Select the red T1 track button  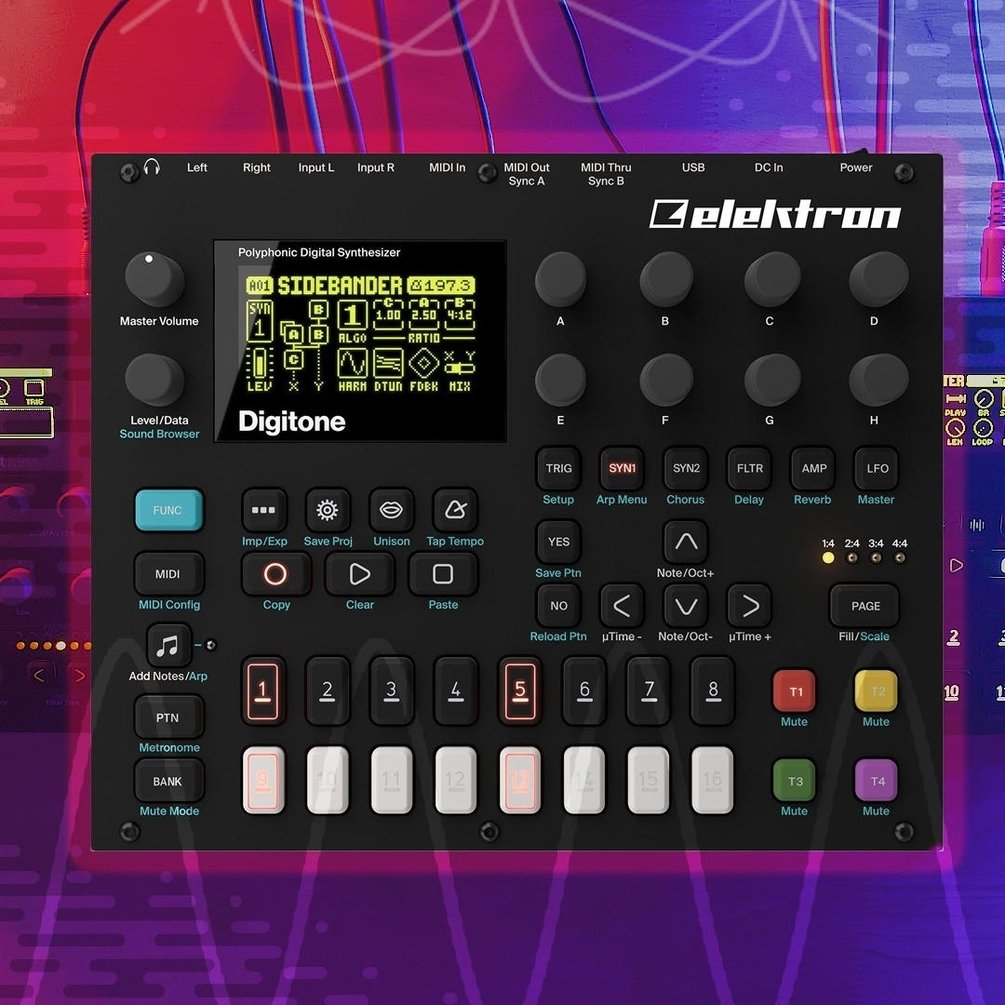coord(795,692)
